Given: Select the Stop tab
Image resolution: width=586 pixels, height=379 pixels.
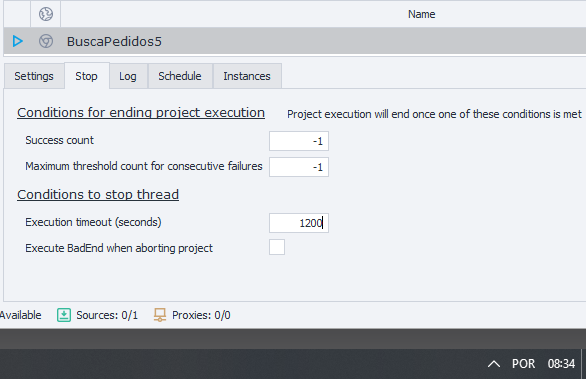Looking at the screenshot, I should 86,76.
